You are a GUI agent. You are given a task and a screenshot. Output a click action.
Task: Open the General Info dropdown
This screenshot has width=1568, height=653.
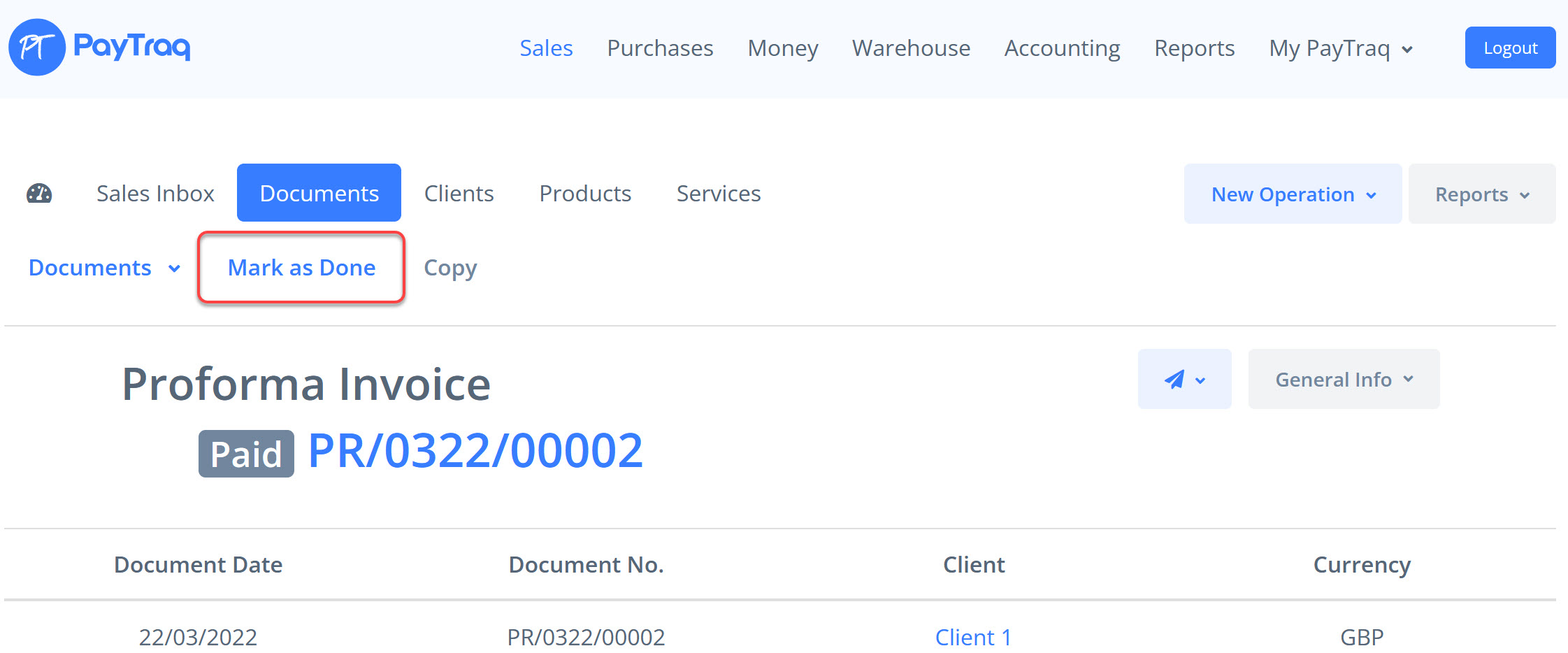[1343, 380]
